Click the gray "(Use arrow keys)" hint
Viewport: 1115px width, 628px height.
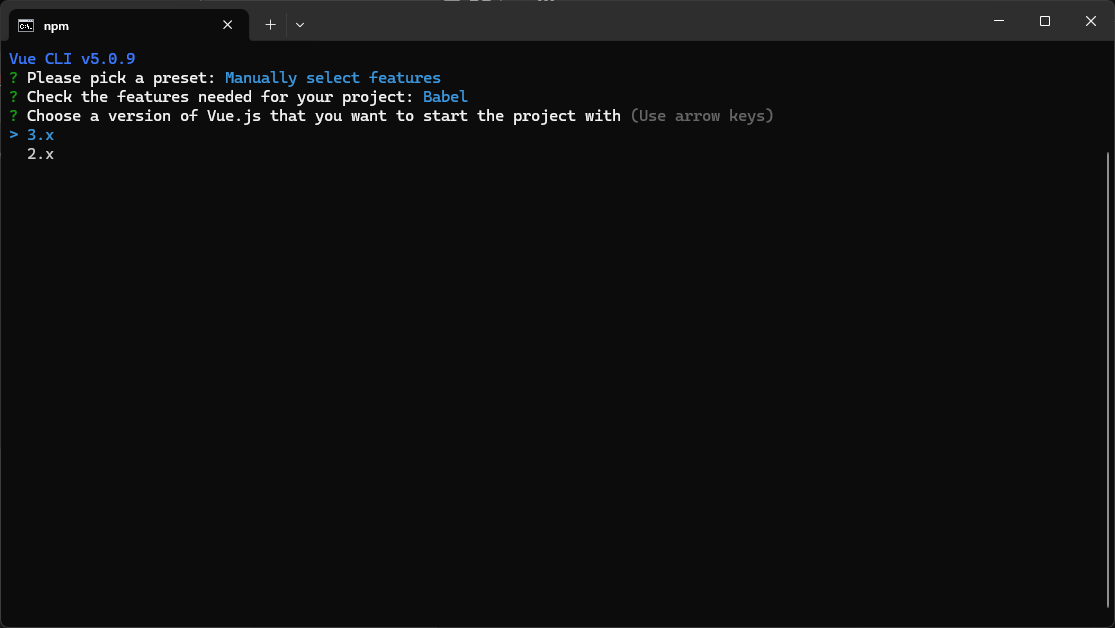click(x=702, y=116)
